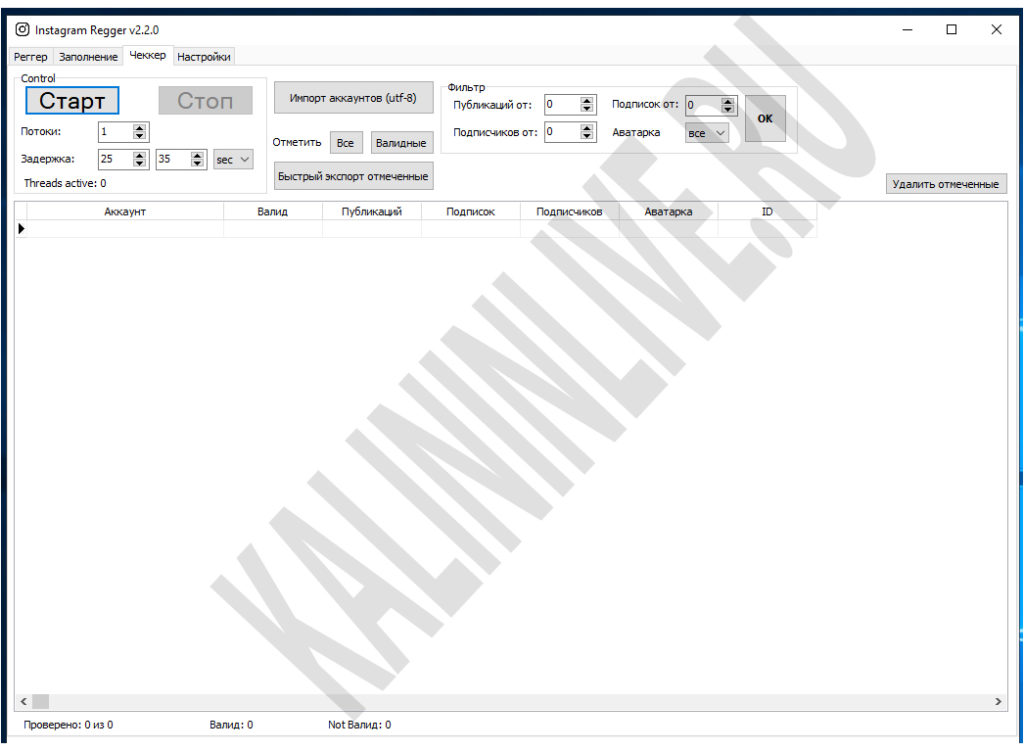Sort by Валид column header
Screen dimensions: 1024x751
coord(272,212)
